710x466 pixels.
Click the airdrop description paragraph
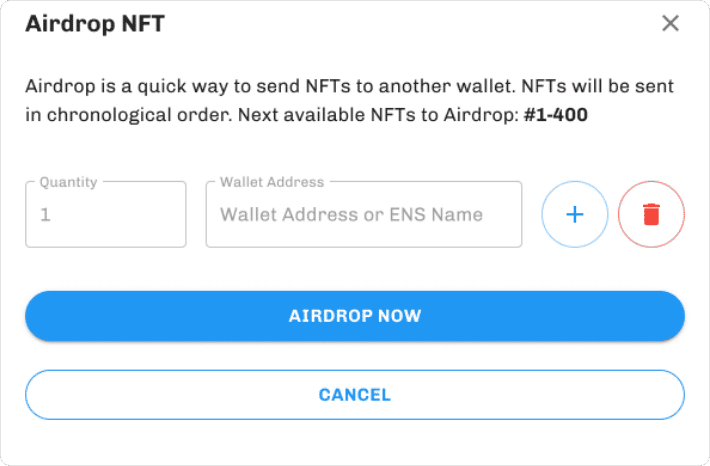pos(349,100)
